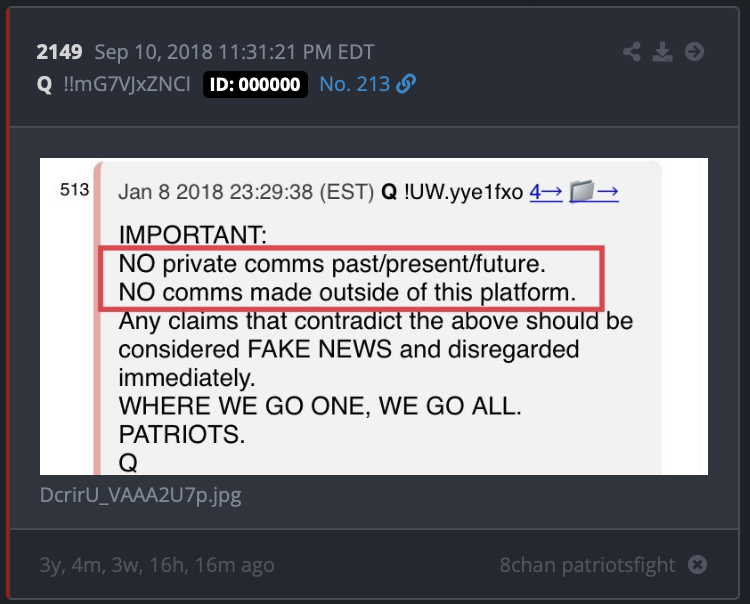Download the post using the download icon
Screen dimensions: 750x604
(x=662, y=52)
